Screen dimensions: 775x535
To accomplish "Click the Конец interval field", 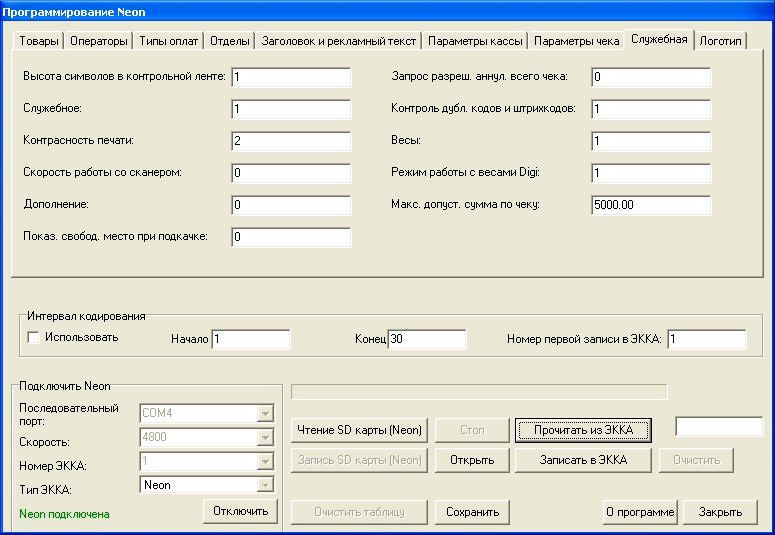I will point(427,340).
